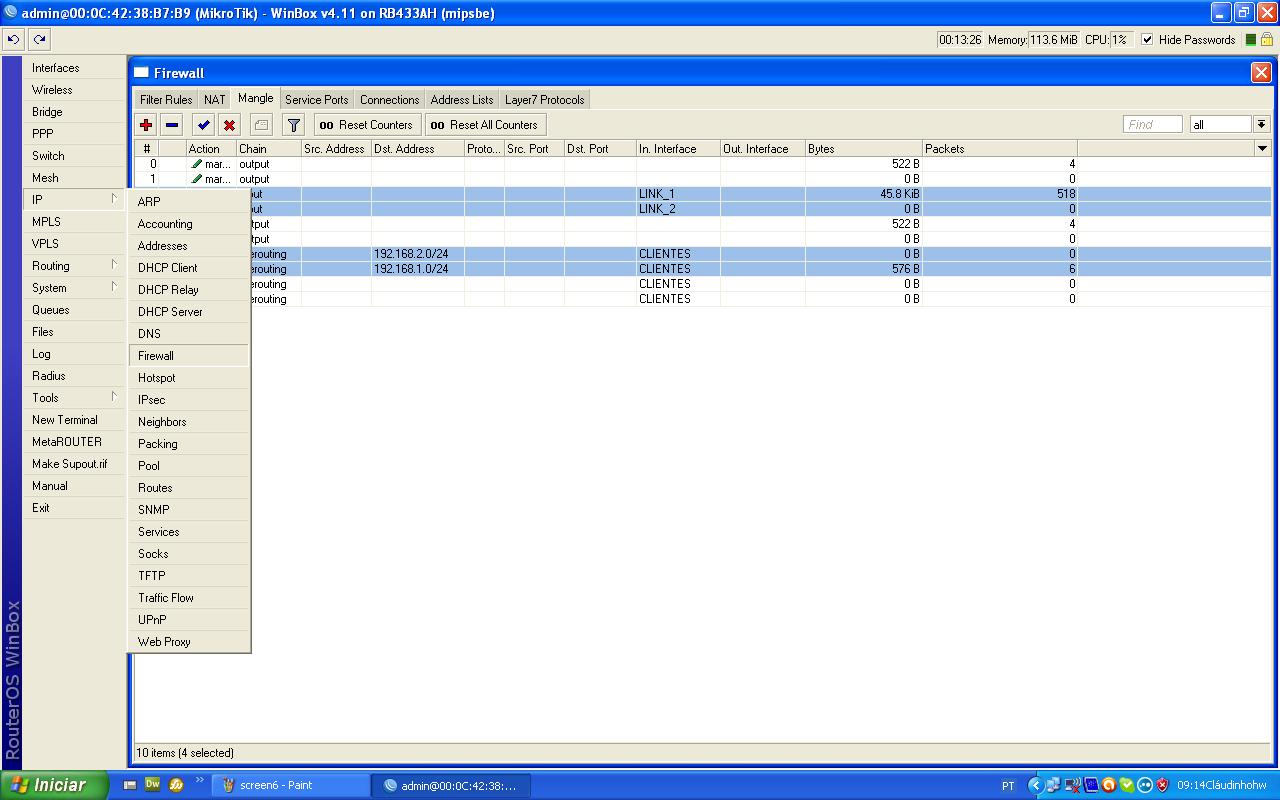Open the 'all' filter dropdown
The height and width of the screenshot is (800, 1280).
point(1262,124)
